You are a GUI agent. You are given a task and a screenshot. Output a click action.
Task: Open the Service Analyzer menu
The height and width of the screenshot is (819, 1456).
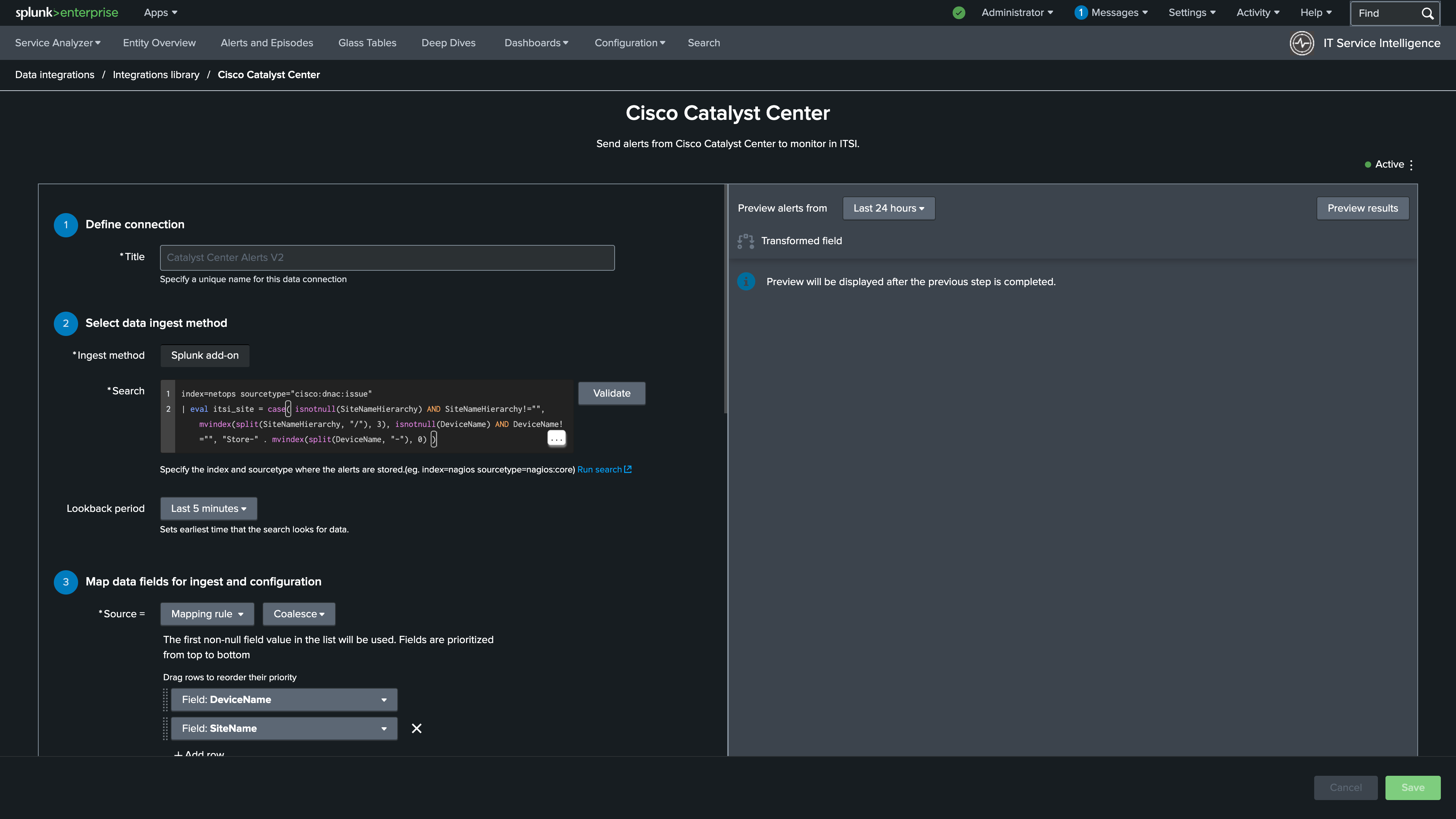[x=58, y=43]
